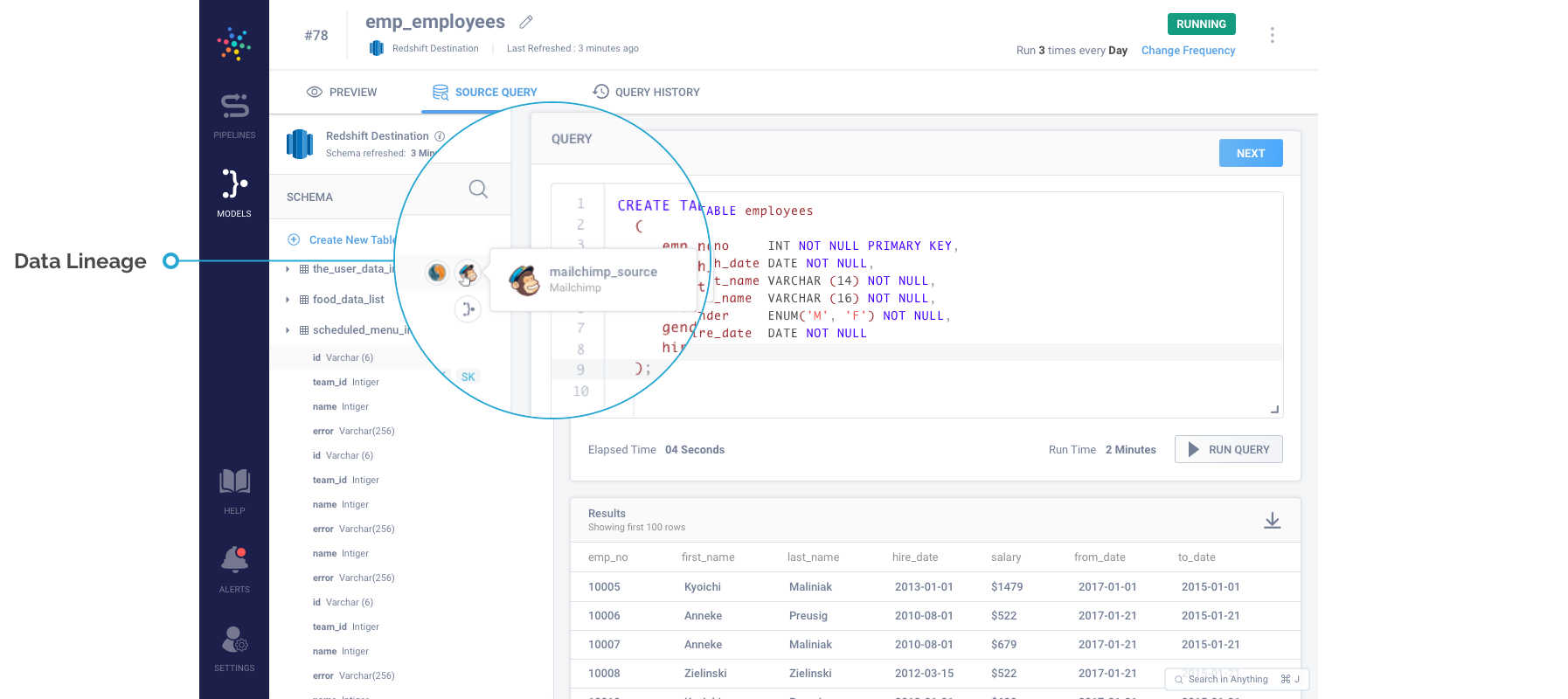Click the Change Frequency link
The image size is (1568, 699).
click(1188, 51)
